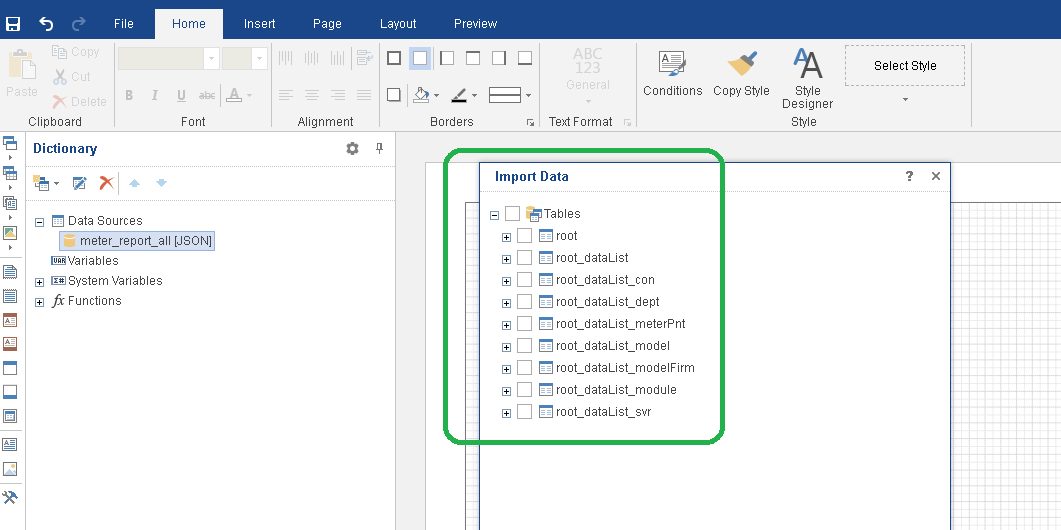Select the all borders icon
Image resolution: width=1061 pixels, height=530 pixels.
(x=394, y=58)
